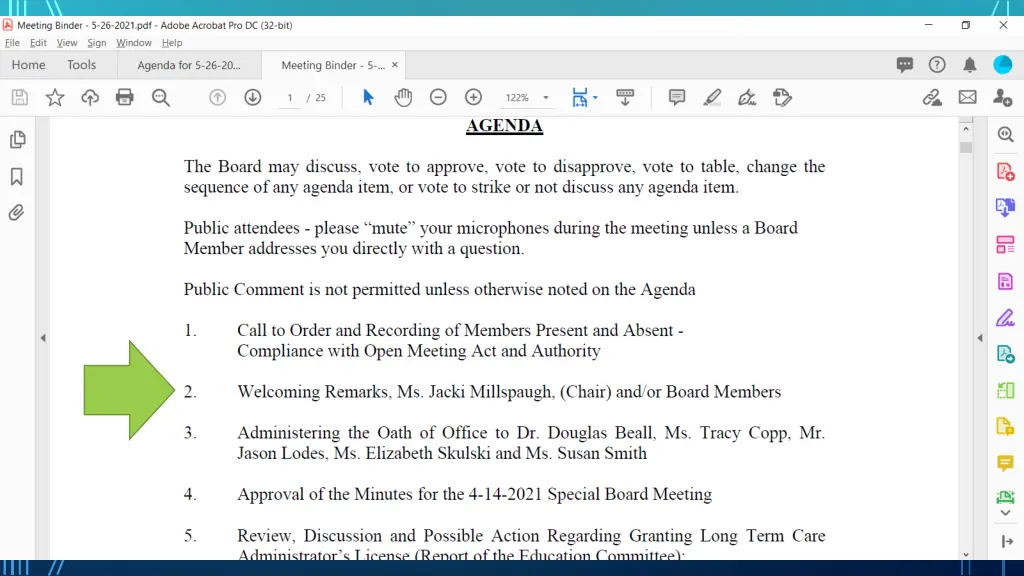Open the help question mark

point(937,65)
